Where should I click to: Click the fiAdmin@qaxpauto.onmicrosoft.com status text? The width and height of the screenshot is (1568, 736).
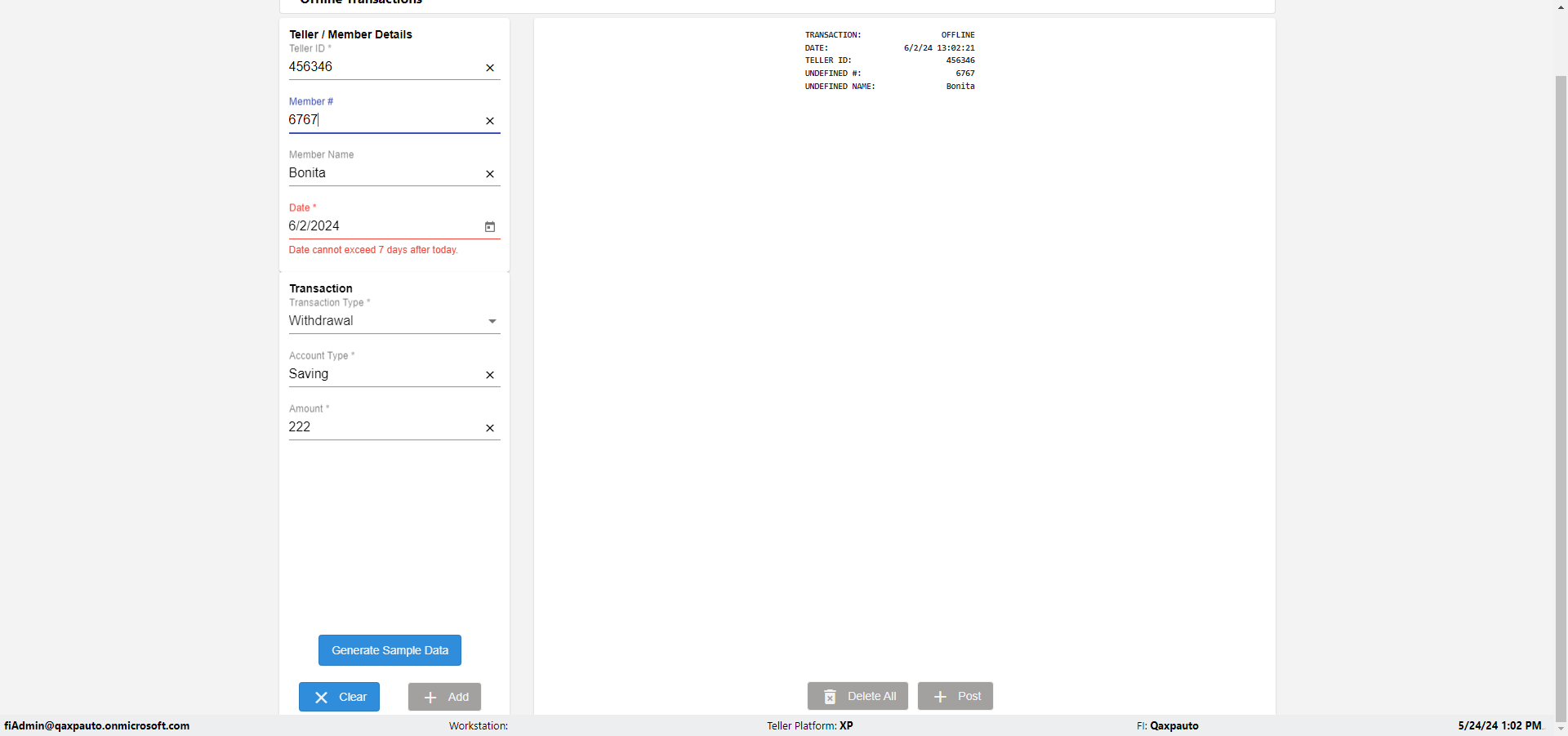(x=97, y=725)
